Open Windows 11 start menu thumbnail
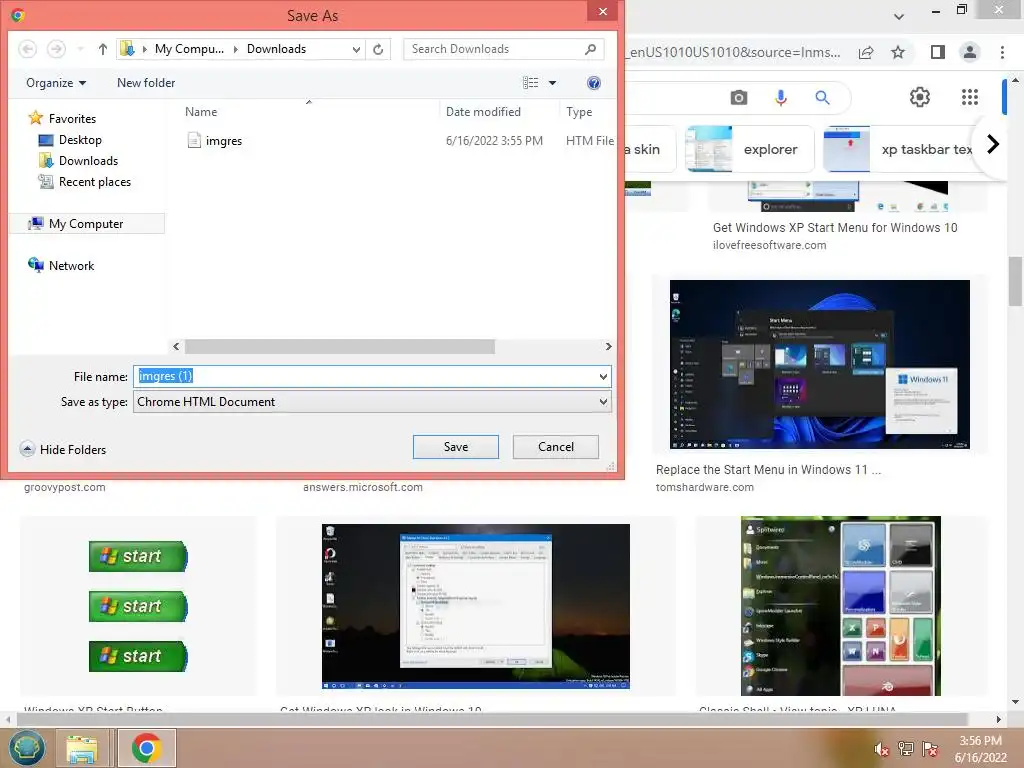The image size is (1024, 768). [x=820, y=364]
